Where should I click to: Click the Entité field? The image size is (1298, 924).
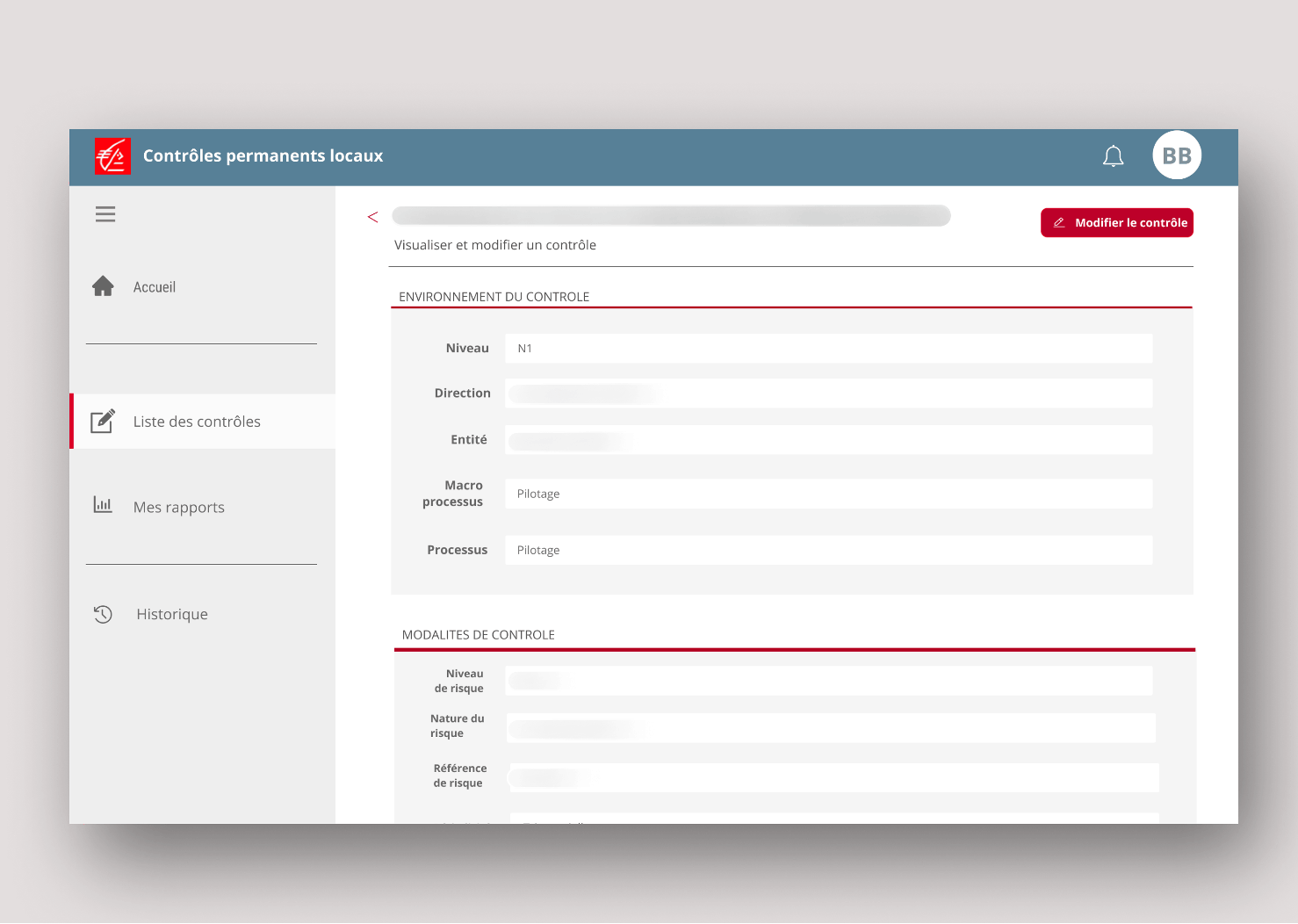[x=828, y=440]
